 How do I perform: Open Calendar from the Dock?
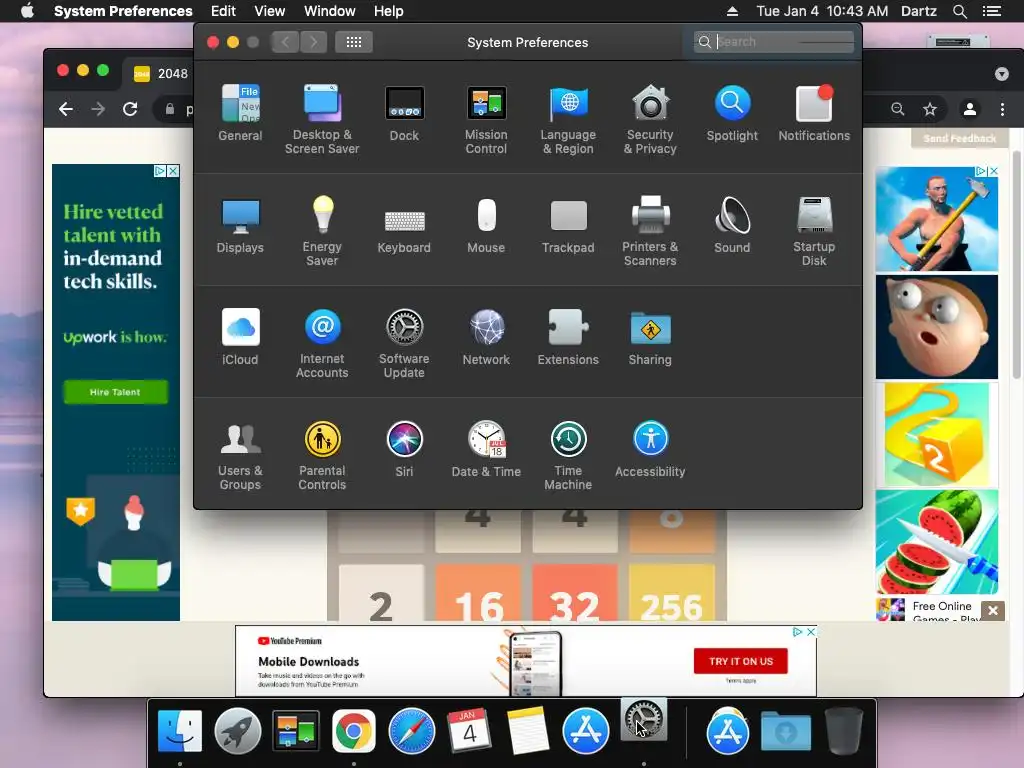click(x=469, y=730)
